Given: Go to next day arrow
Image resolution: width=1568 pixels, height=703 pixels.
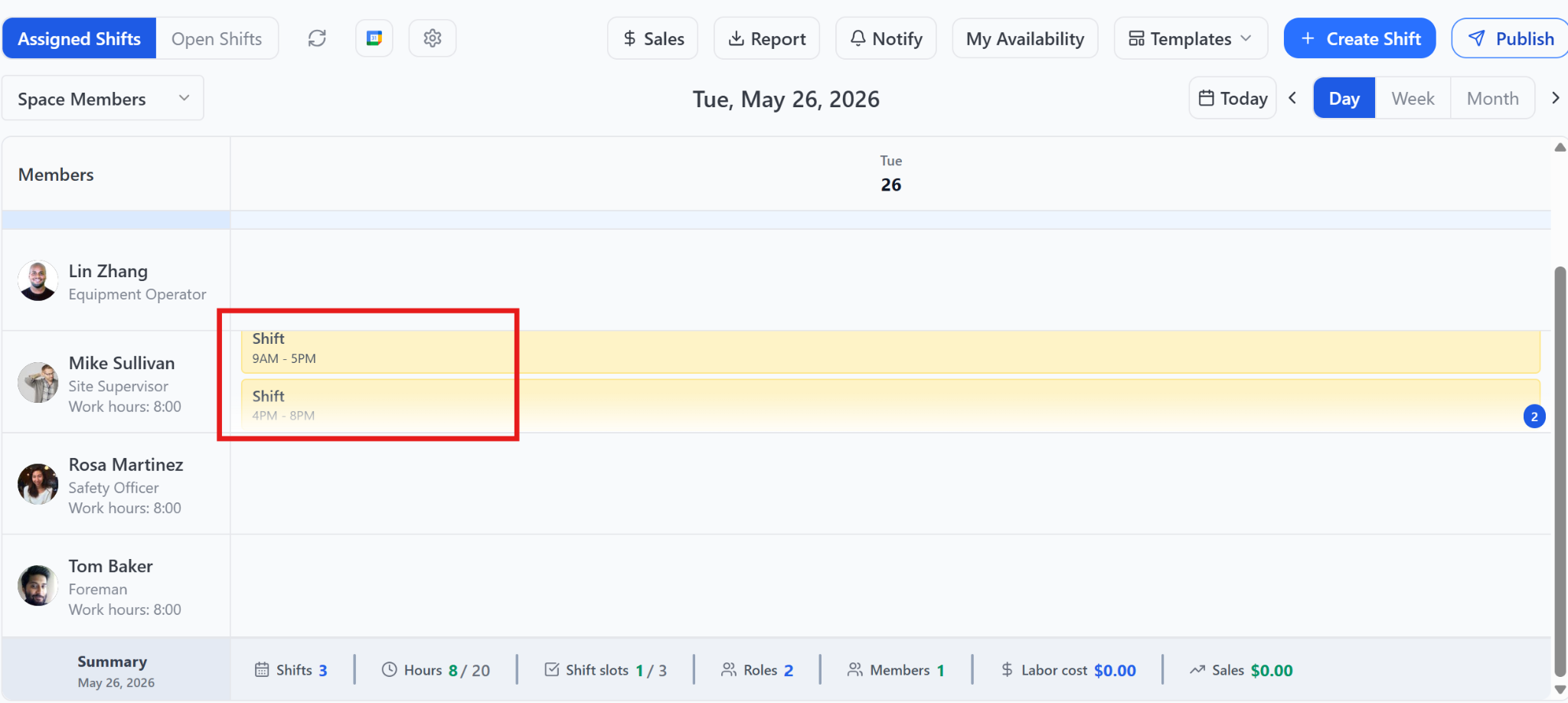Looking at the screenshot, I should click(x=1555, y=98).
